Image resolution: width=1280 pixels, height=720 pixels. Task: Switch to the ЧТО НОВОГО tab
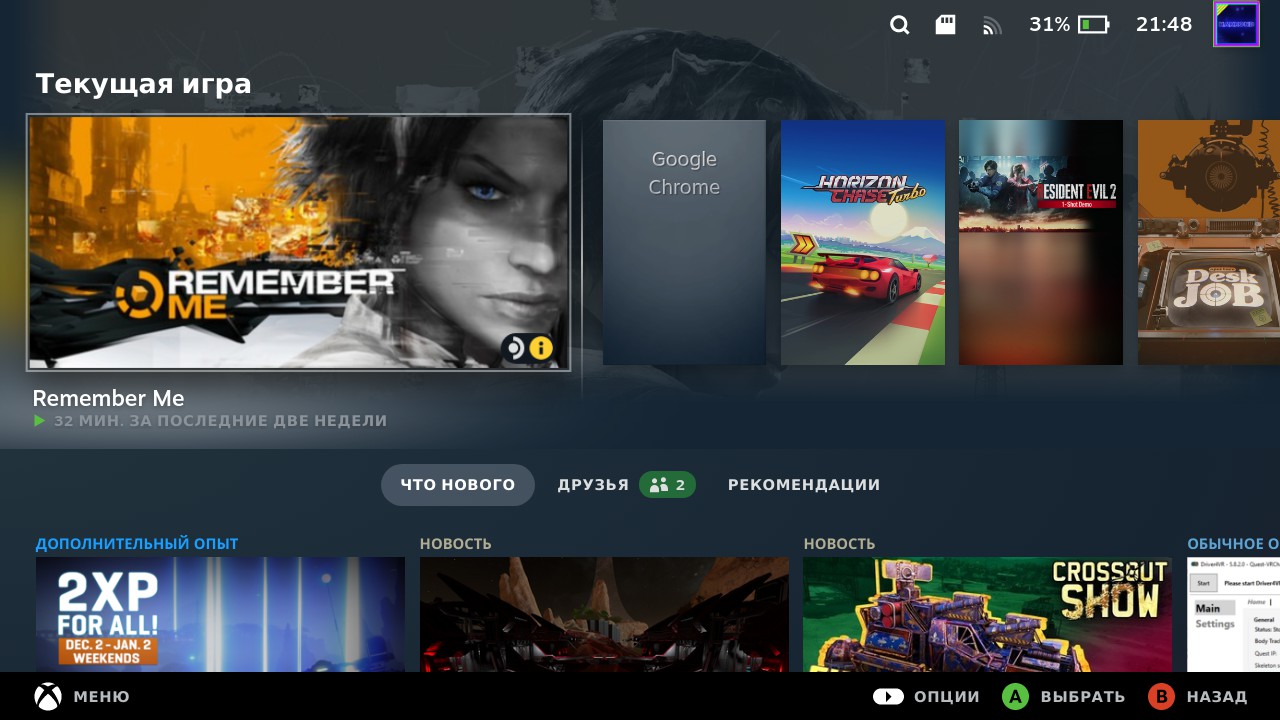pyautogui.click(x=458, y=485)
